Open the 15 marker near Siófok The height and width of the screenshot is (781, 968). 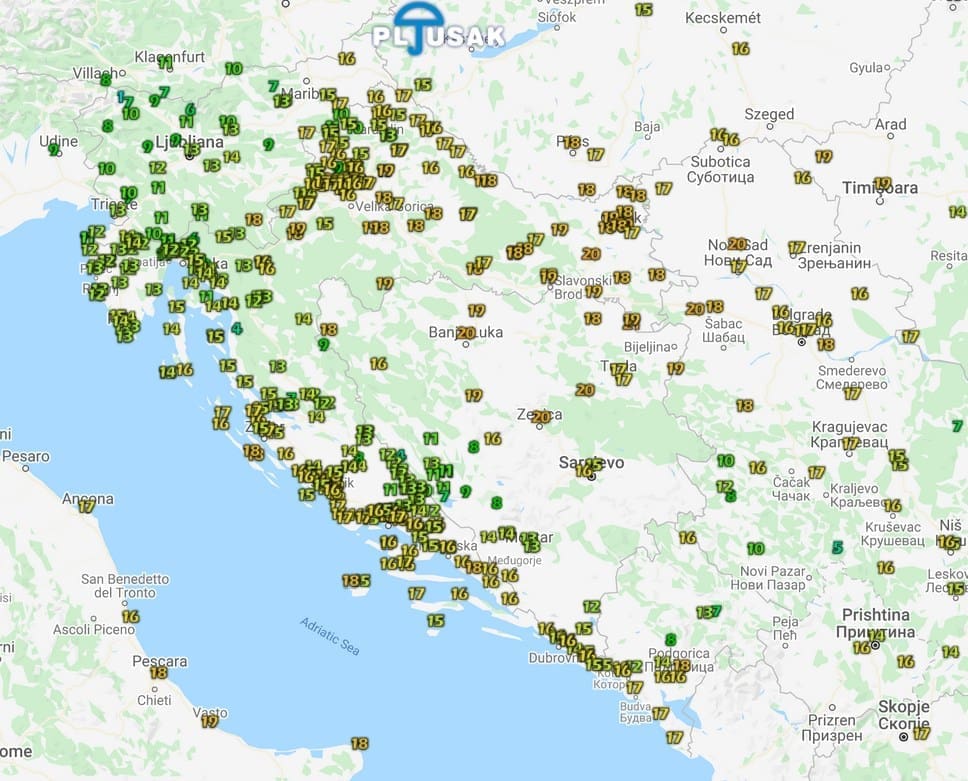click(x=643, y=9)
